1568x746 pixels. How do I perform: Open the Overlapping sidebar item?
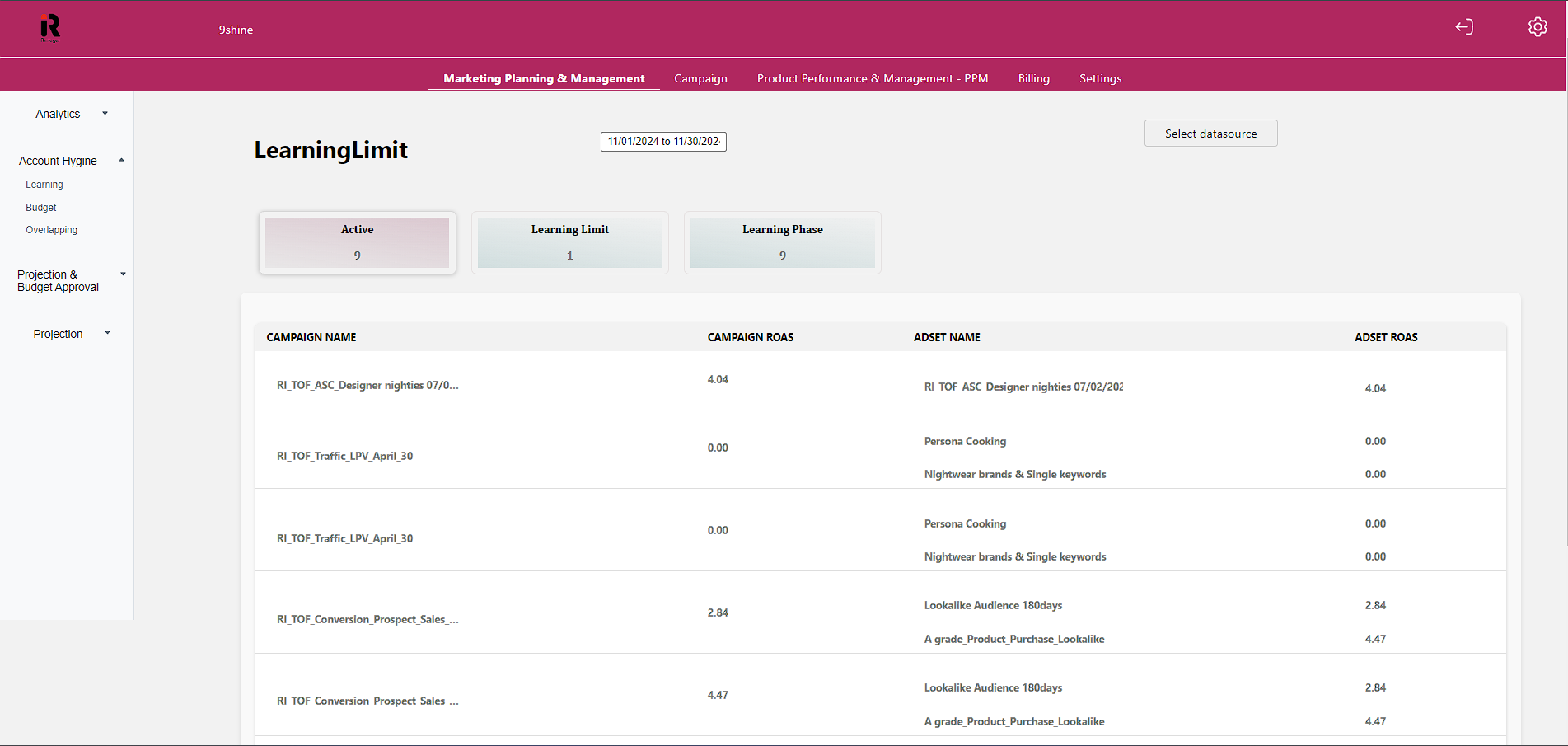coord(52,230)
